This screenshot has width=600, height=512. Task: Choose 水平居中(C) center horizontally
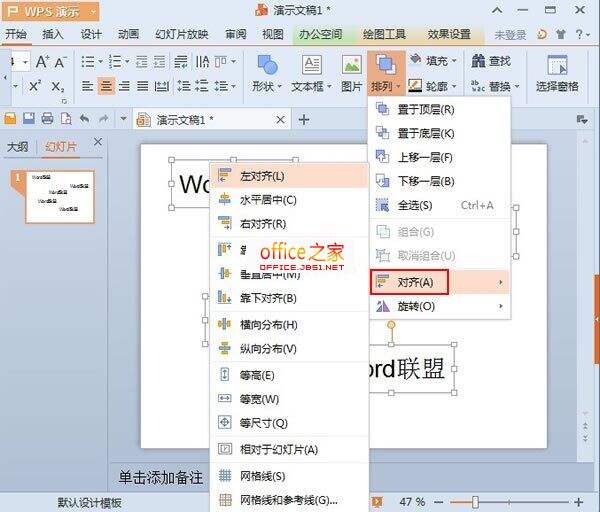tap(290, 200)
